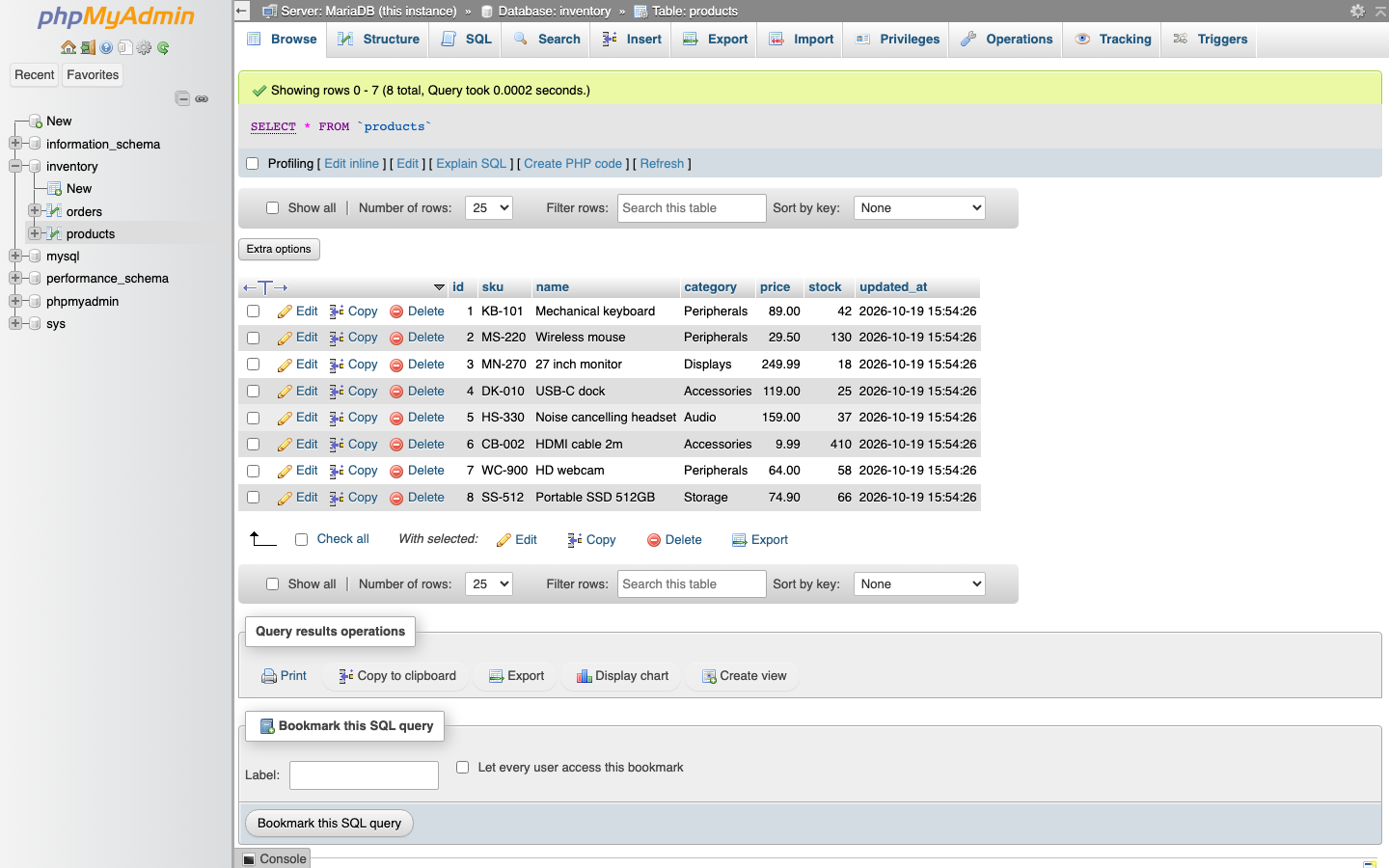Click the Copy to clipboard icon

(346, 676)
